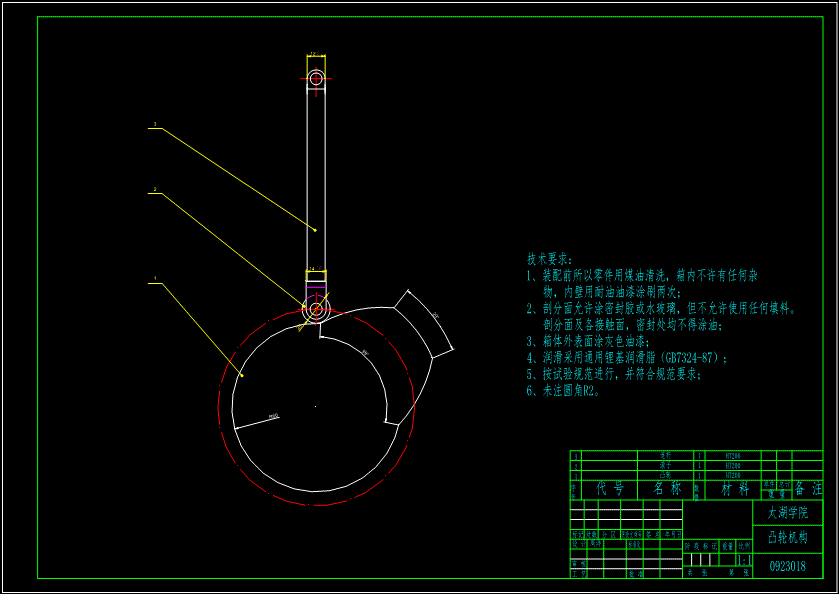Select the follower rod's top pin circle
The width and height of the screenshot is (839, 594).
click(x=316, y=79)
